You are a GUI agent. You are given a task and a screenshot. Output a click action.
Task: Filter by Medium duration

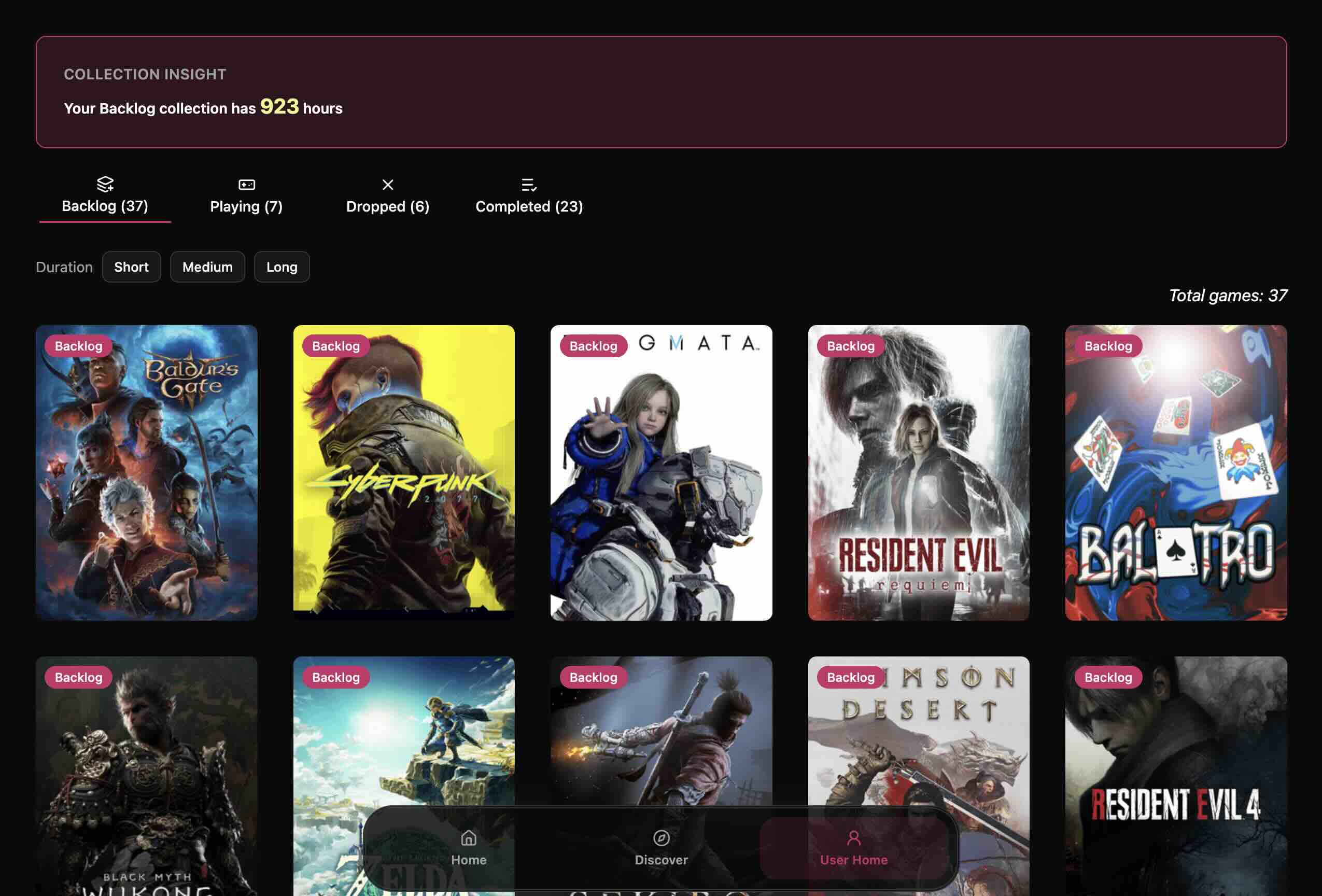(207, 267)
